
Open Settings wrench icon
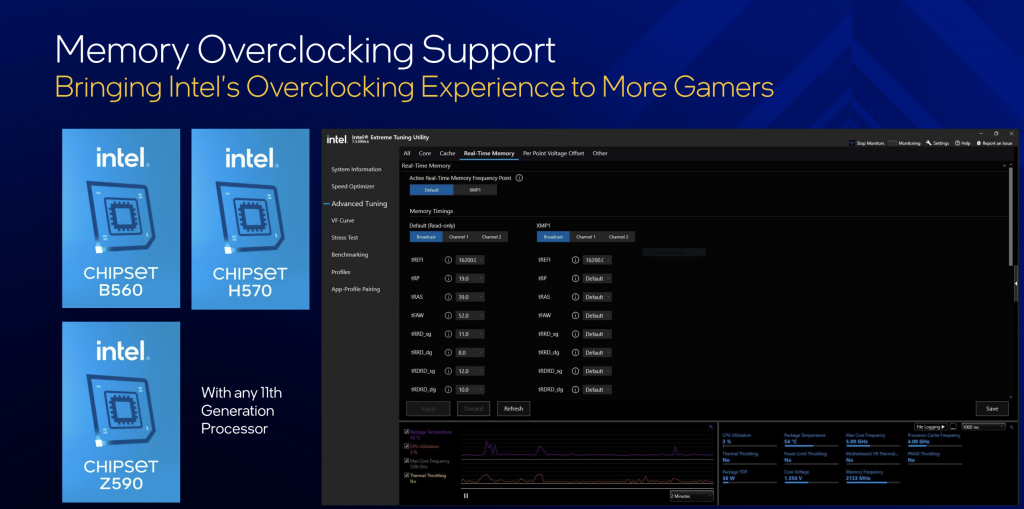(929, 143)
